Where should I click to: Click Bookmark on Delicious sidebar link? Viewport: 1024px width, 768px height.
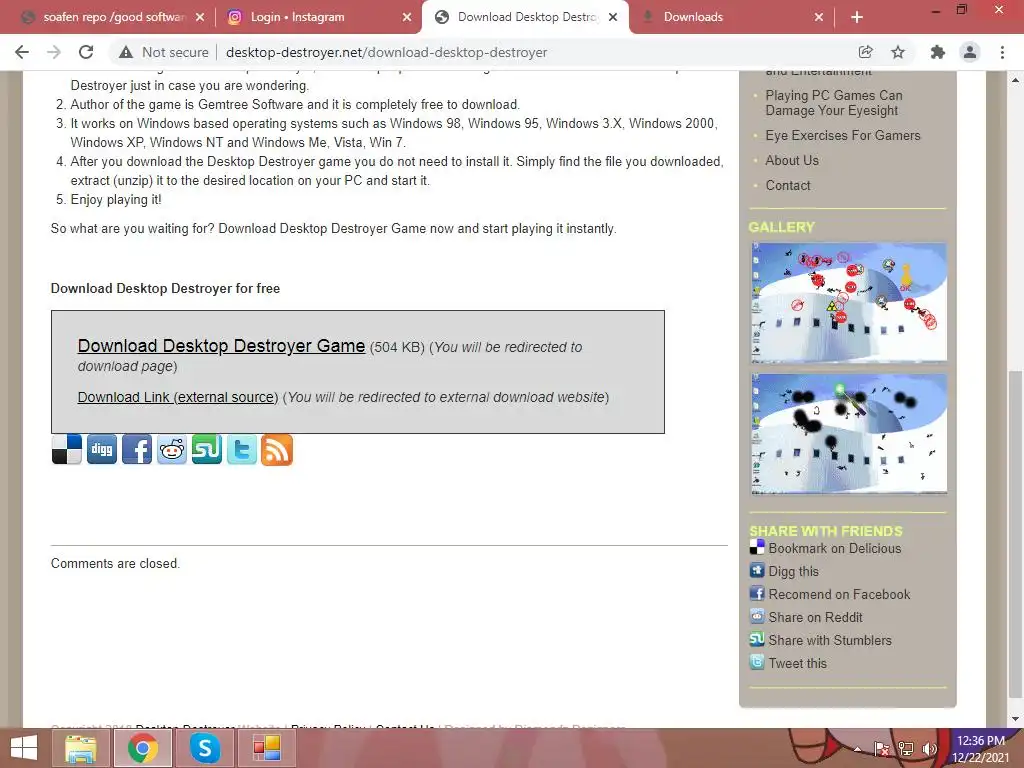pos(835,549)
